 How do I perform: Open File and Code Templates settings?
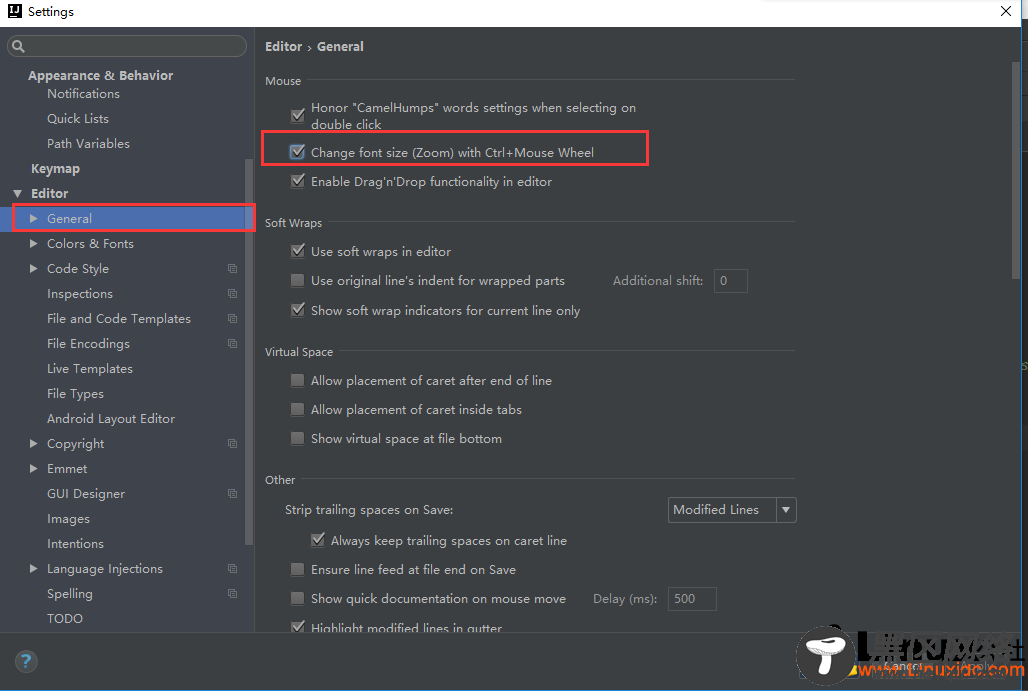[x=119, y=318]
